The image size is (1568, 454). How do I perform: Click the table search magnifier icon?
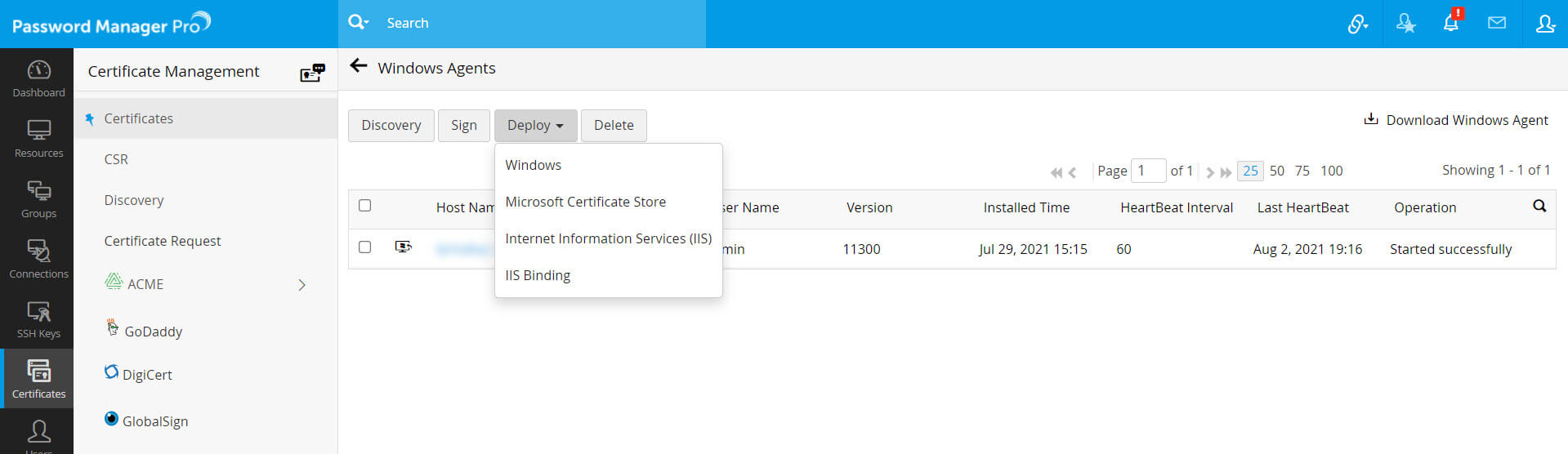pos(1539,207)
